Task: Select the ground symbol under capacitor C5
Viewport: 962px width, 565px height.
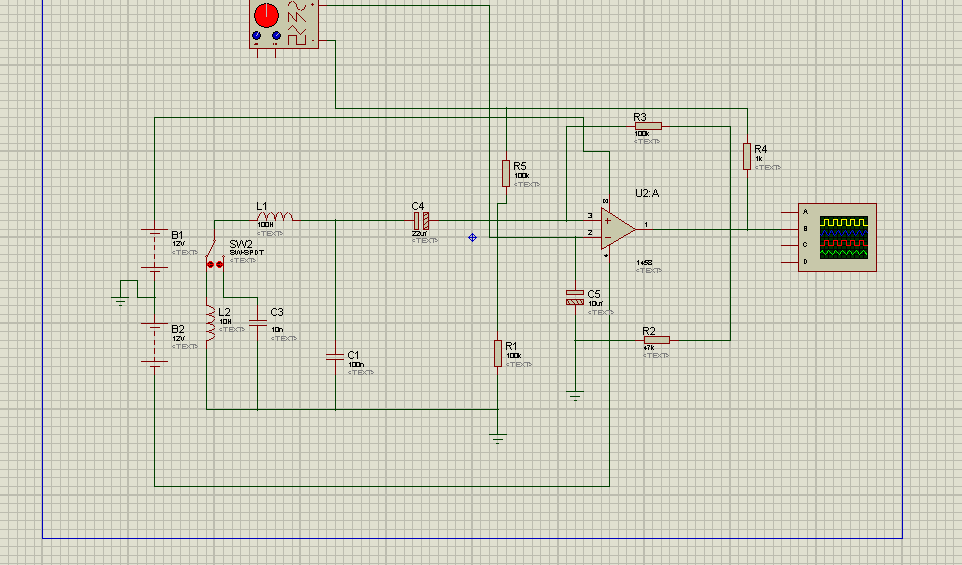Action: 575,396
